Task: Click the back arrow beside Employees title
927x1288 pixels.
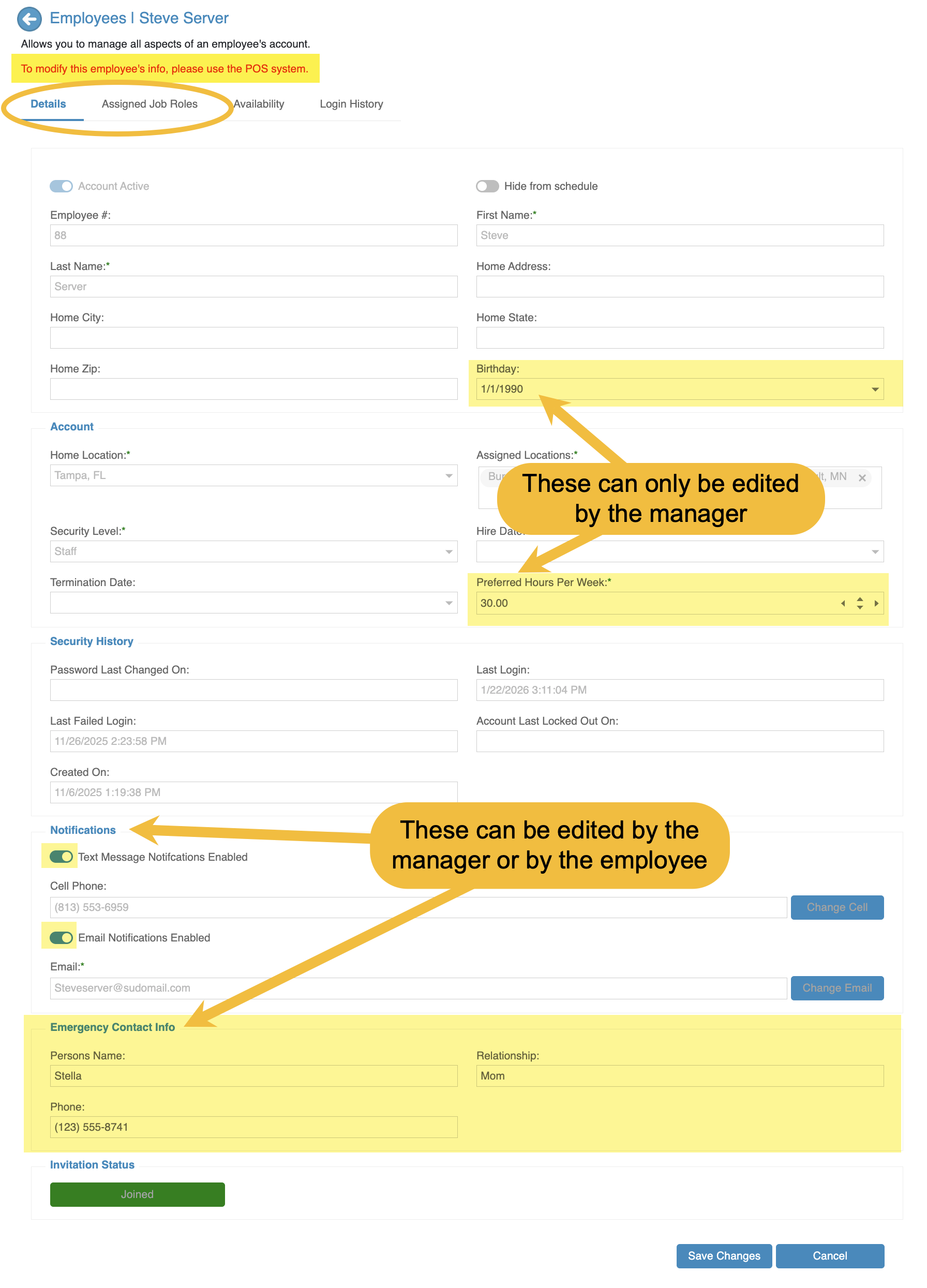Action: (29, 19)
